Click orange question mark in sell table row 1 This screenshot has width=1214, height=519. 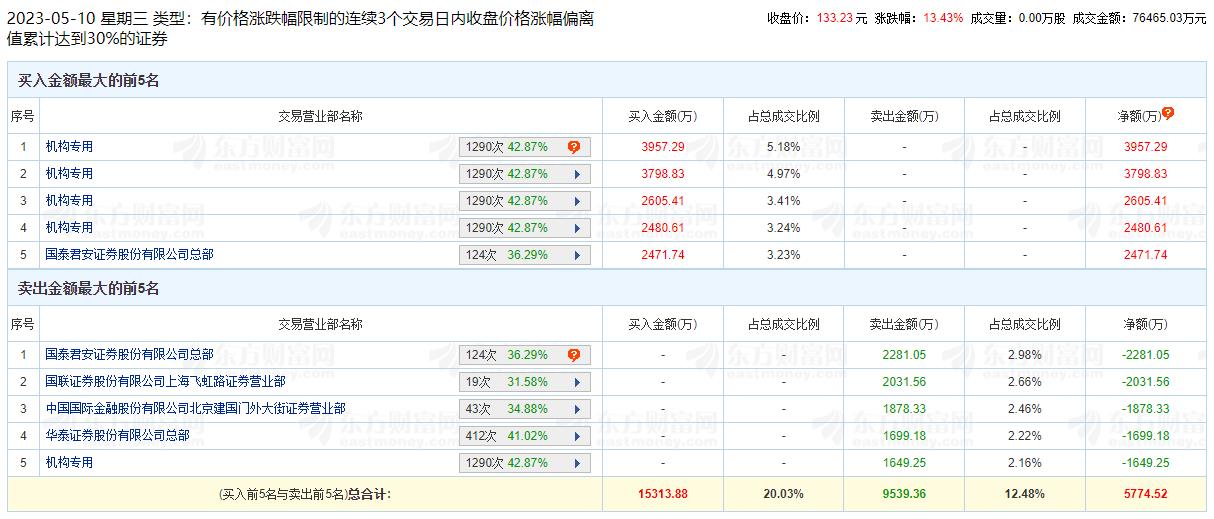574,355
